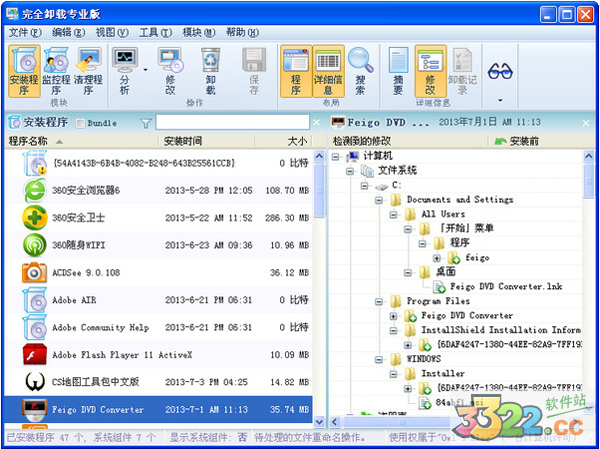The image size is (600, 449).
Task: Collapse the Documents and Settings folder
Action: [x=379, y=200]
